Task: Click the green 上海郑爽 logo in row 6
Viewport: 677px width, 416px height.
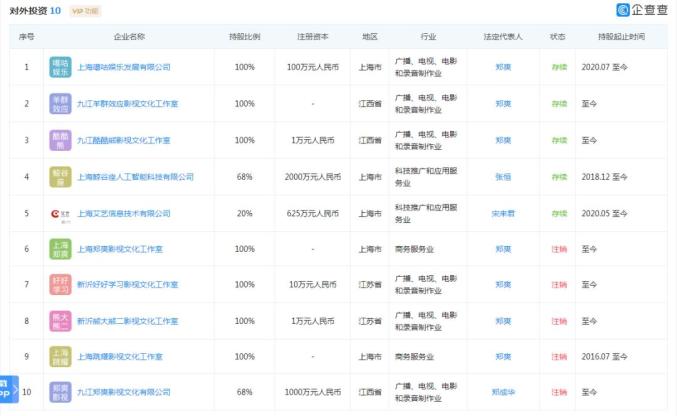Action: click(x=60, y=249)
